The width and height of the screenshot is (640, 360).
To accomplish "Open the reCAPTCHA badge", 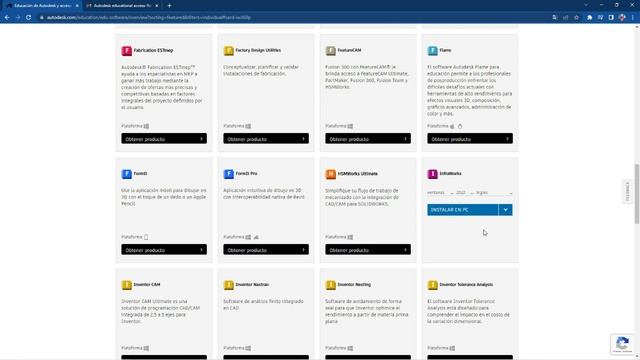I will pyautogui.click(x=622, y=344).
